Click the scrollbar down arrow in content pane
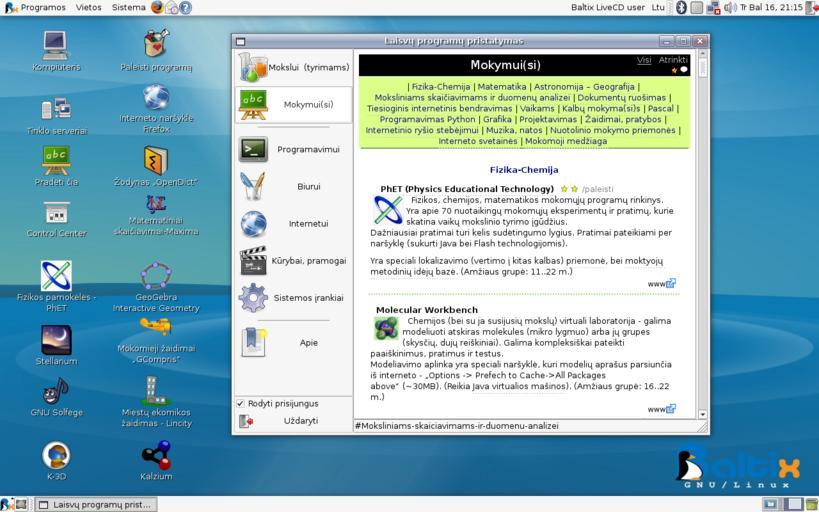This screenshot has height=512, width=819. 702,414
